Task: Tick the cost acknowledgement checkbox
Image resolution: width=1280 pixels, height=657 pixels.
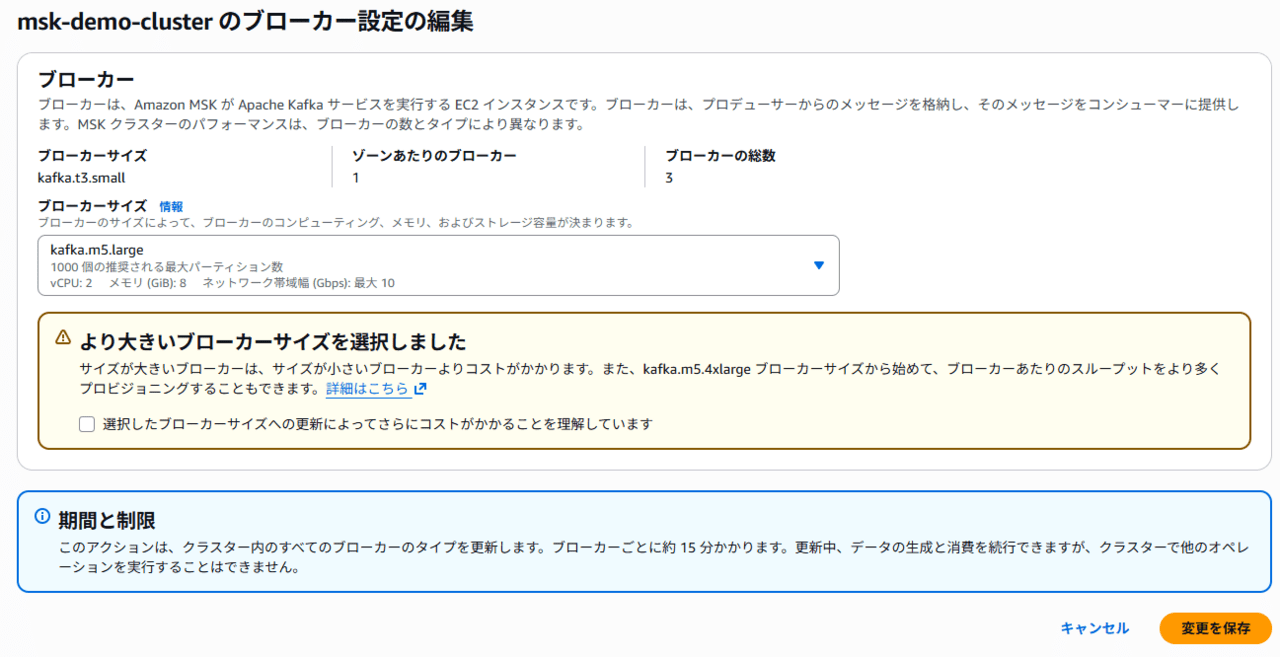Action: click(x=87, y=424)
